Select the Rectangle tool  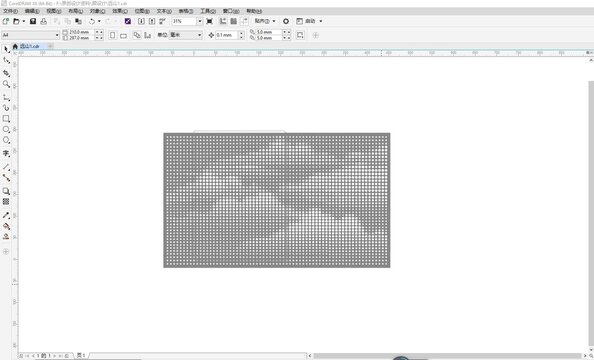[6, 119]
